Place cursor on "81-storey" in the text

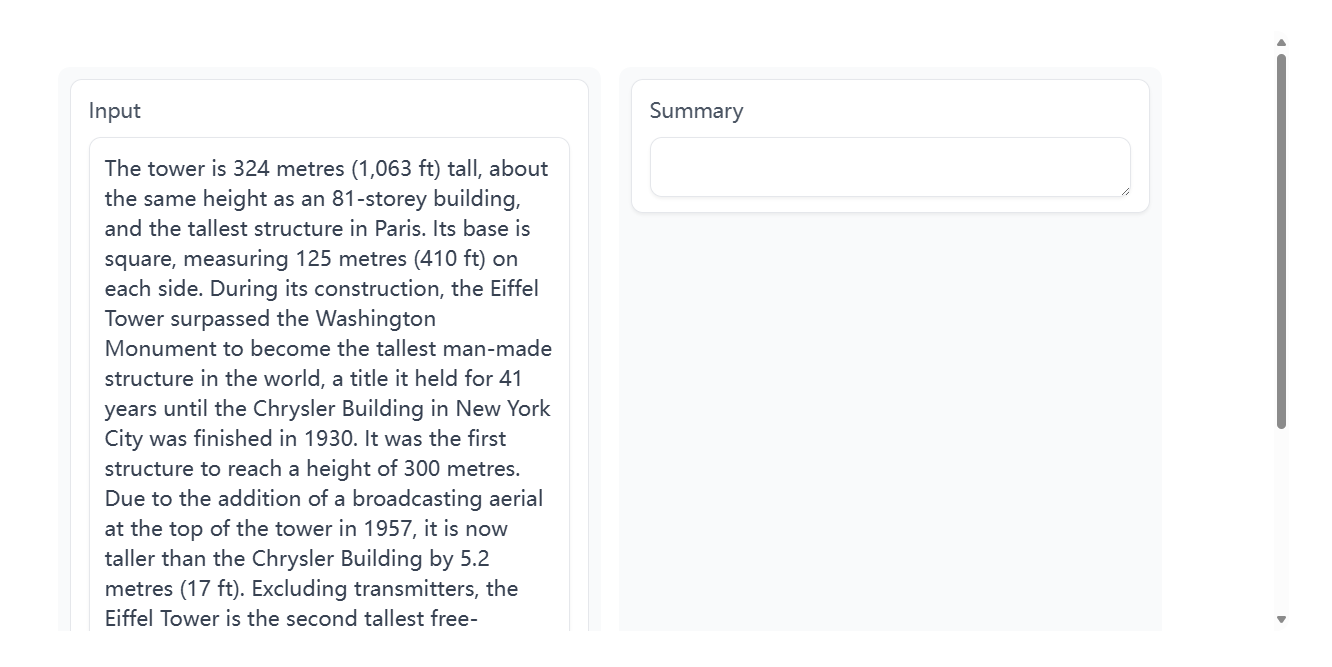(x=379, y=198)
